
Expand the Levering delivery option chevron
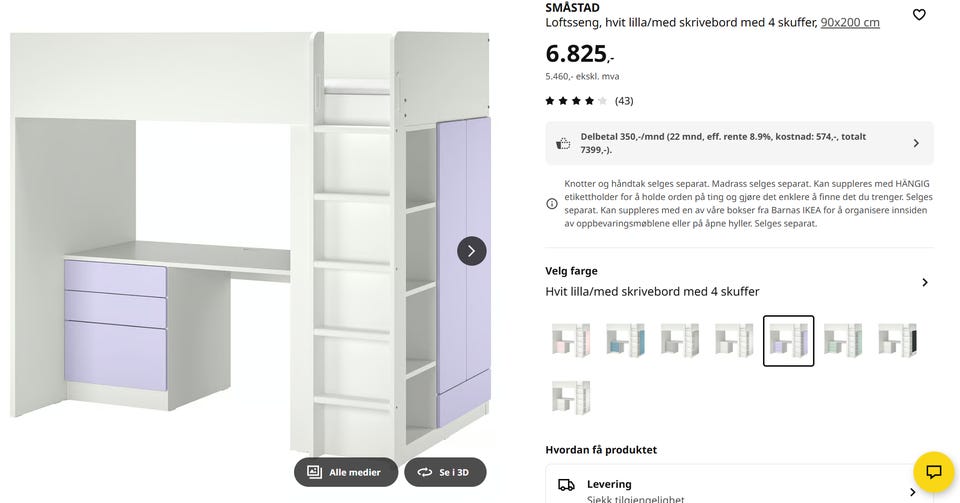point(912,491)
